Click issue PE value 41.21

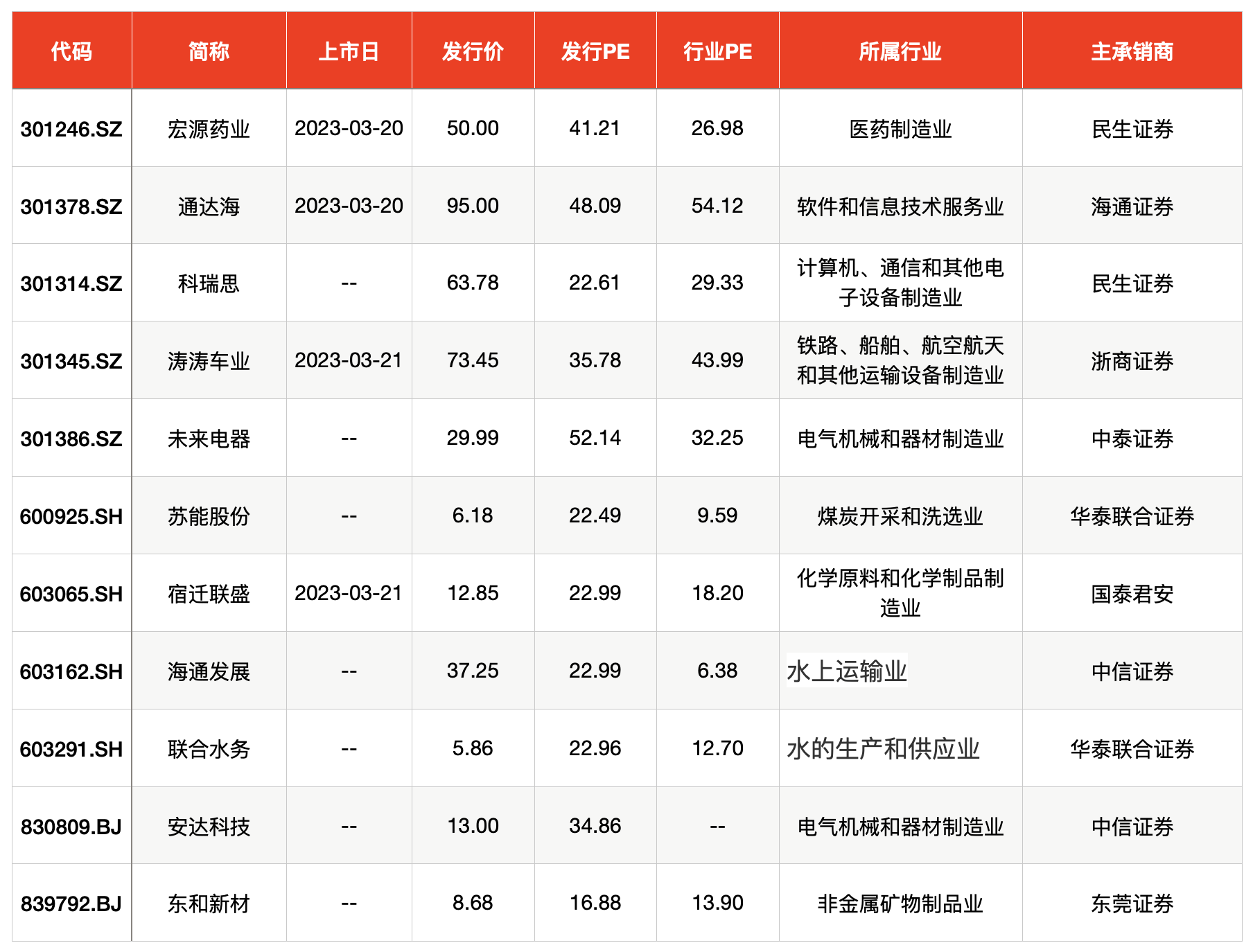pyautogui.click(x=595, y=128)
